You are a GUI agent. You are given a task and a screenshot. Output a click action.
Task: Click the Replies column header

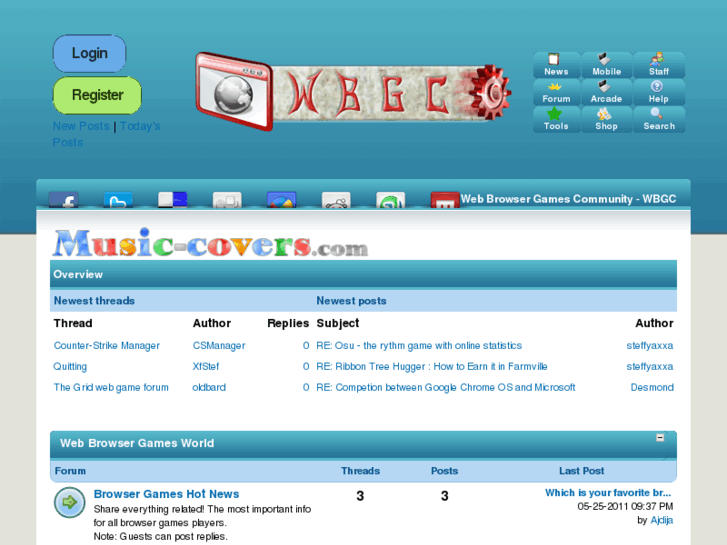coord(288,323)
